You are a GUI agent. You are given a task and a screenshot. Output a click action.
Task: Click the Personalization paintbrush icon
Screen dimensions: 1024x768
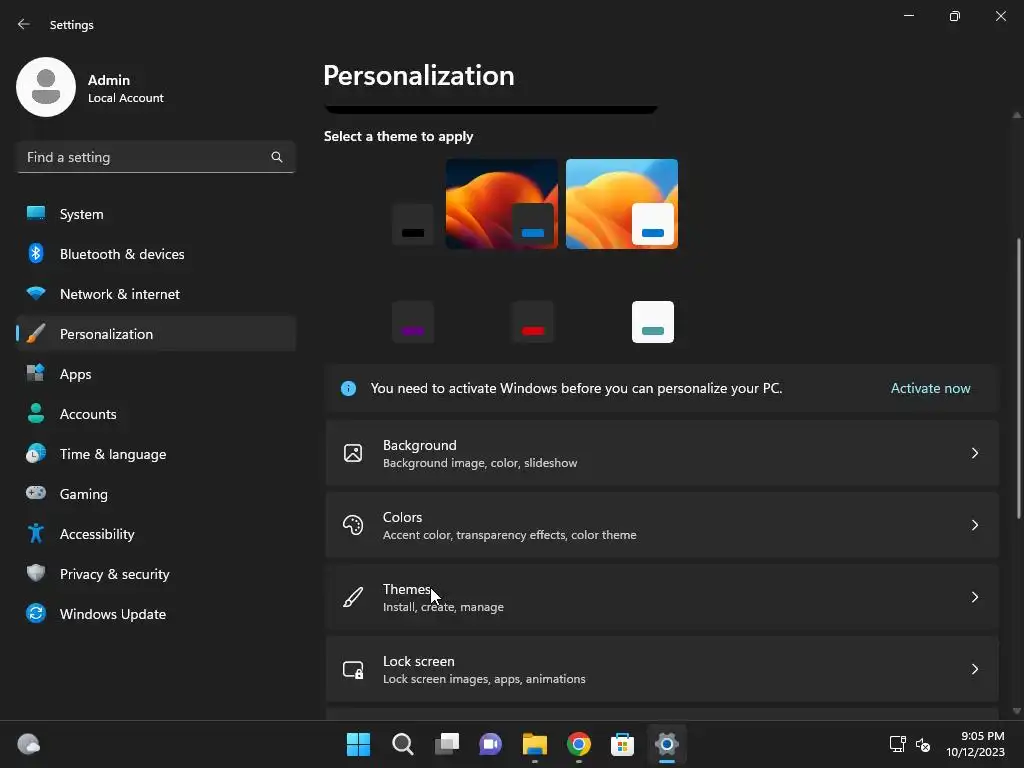point(36,333)
